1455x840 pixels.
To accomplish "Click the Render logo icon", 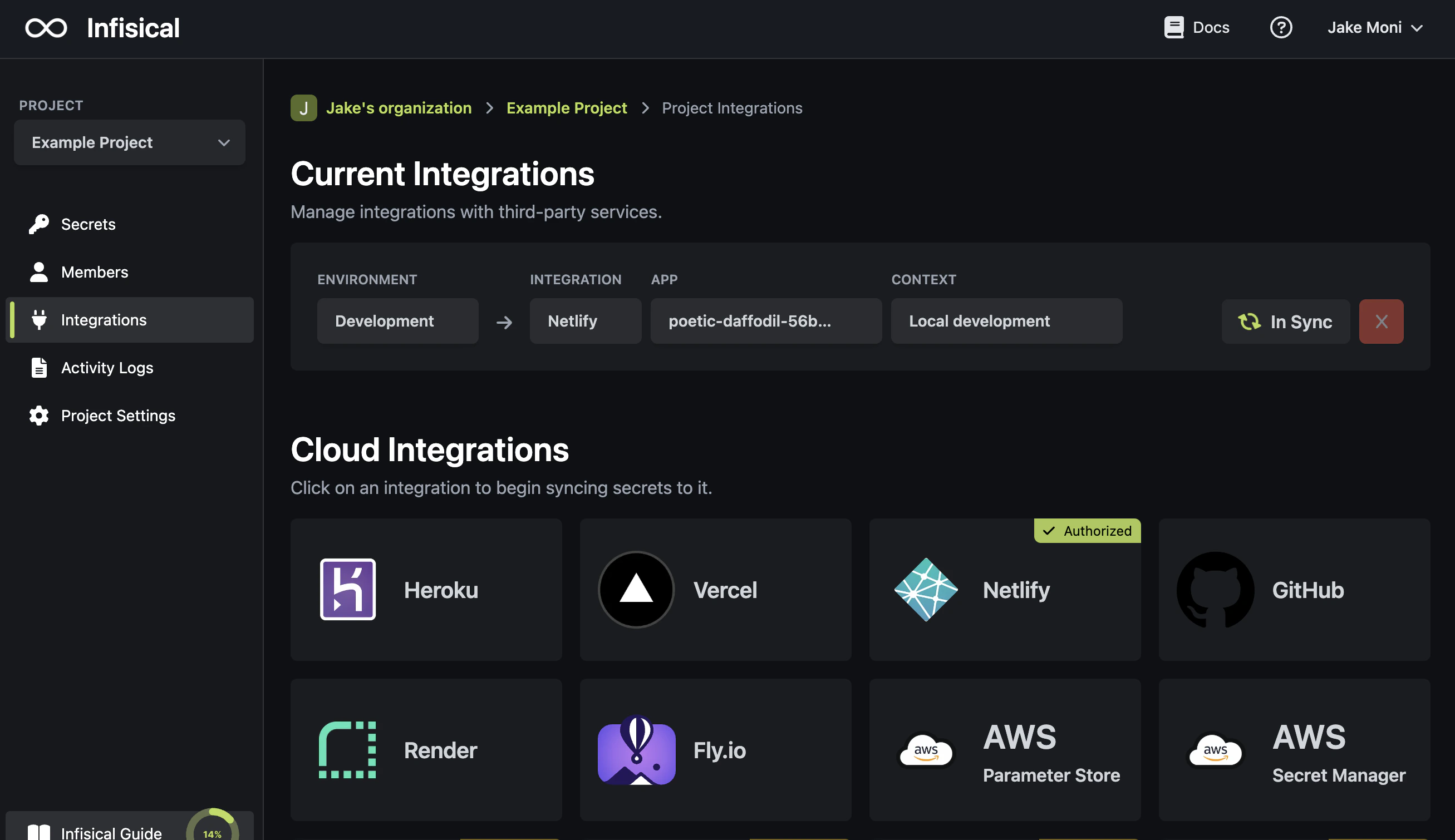I will (x=347, y=749).
